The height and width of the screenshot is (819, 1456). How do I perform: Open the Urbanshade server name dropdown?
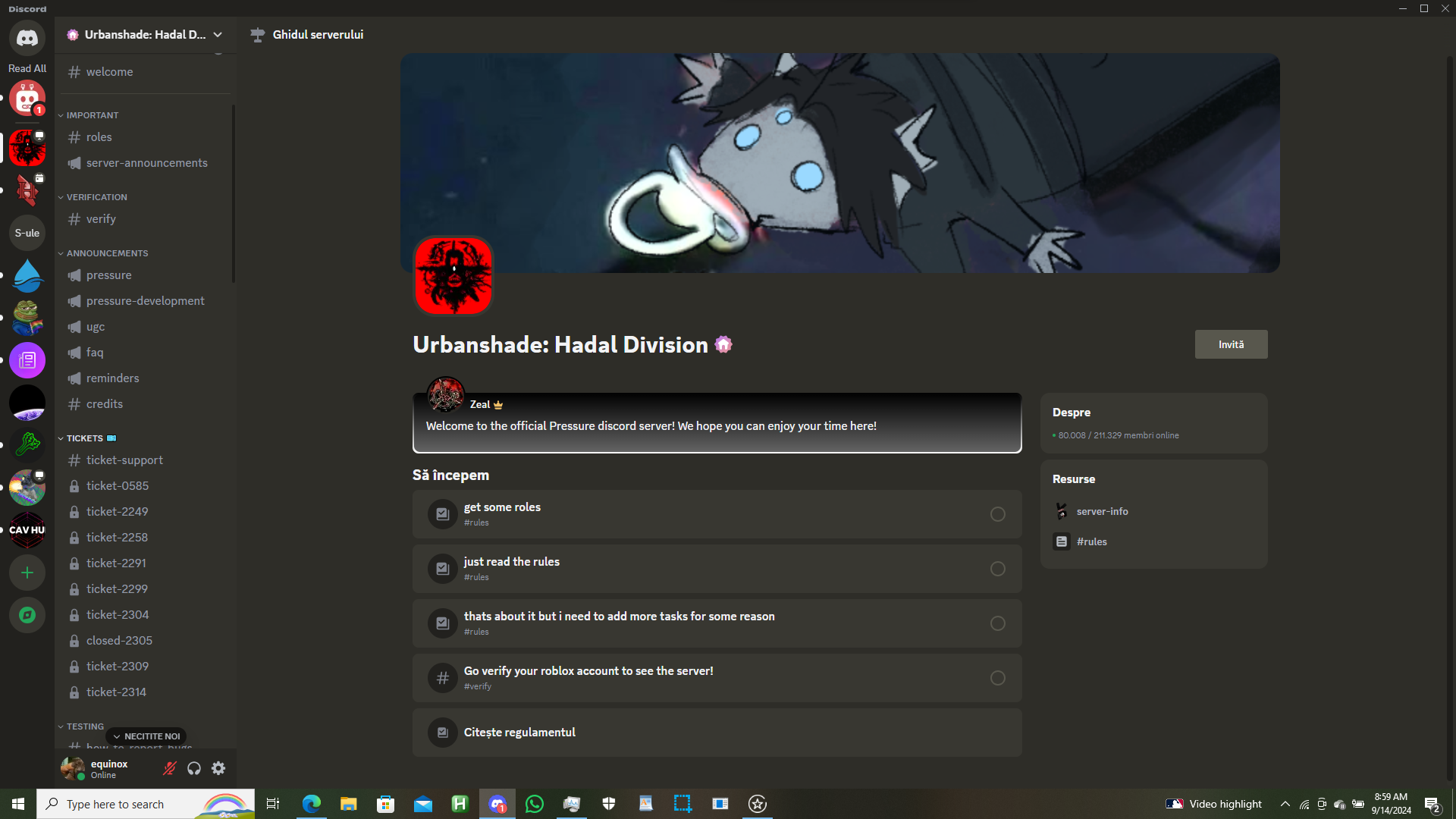144,35
